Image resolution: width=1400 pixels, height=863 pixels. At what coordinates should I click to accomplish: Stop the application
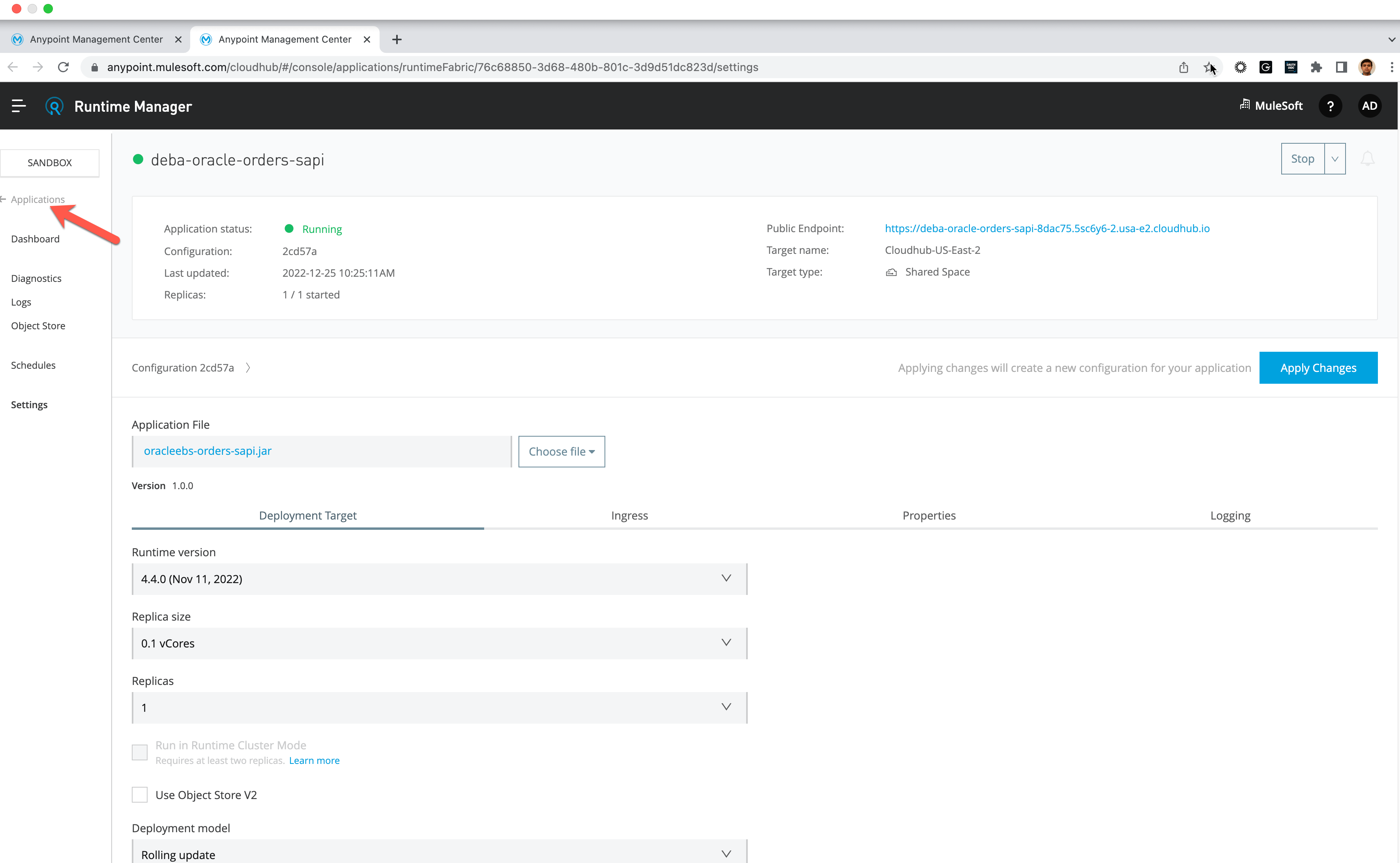(x=1303, y=159)
